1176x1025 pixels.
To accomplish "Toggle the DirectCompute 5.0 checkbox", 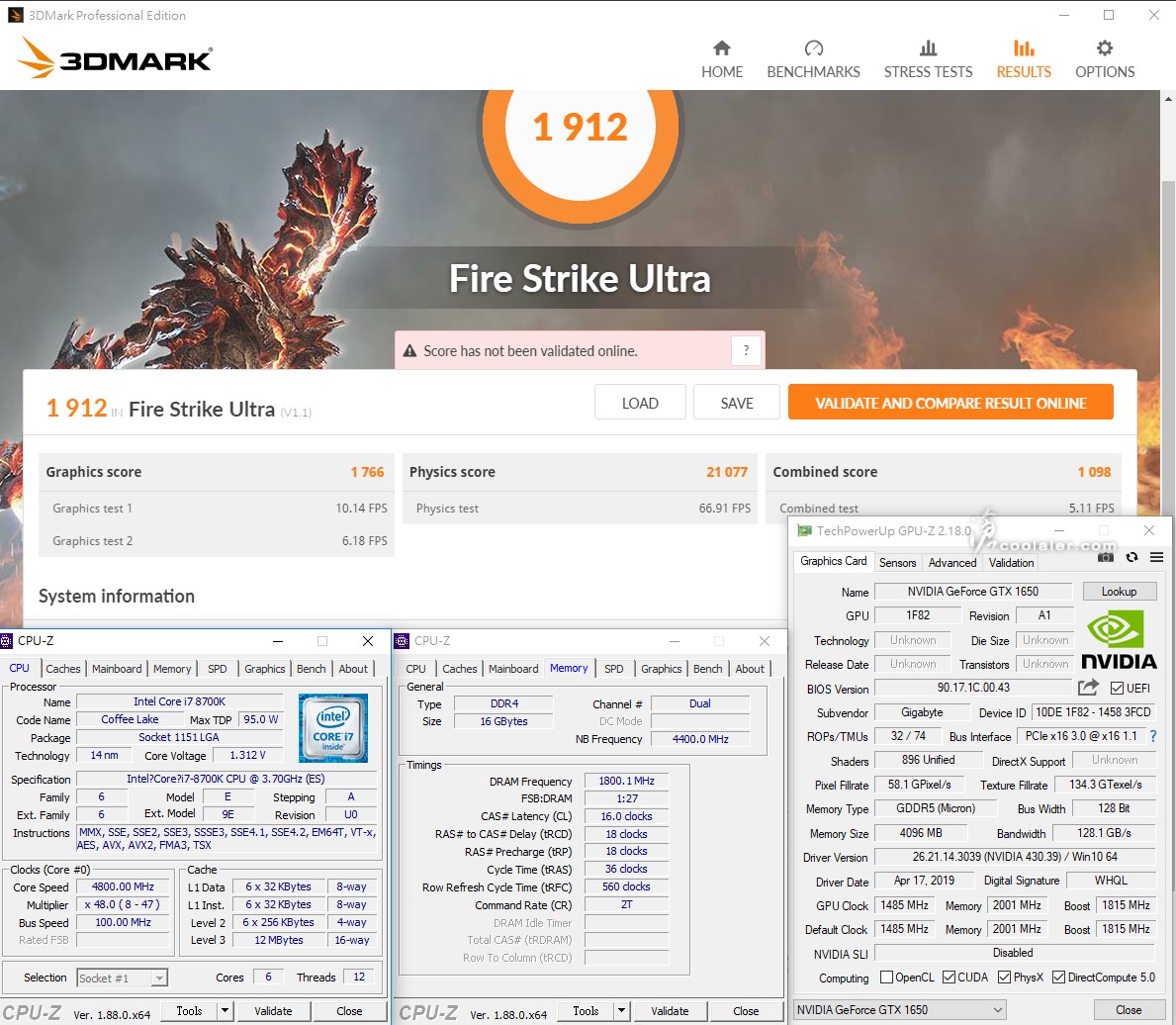I will [x=1059, y=977].
